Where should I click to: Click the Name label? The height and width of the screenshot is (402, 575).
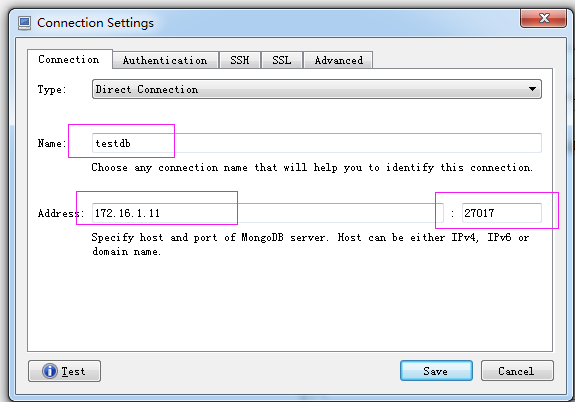click(x=52, y=143)
